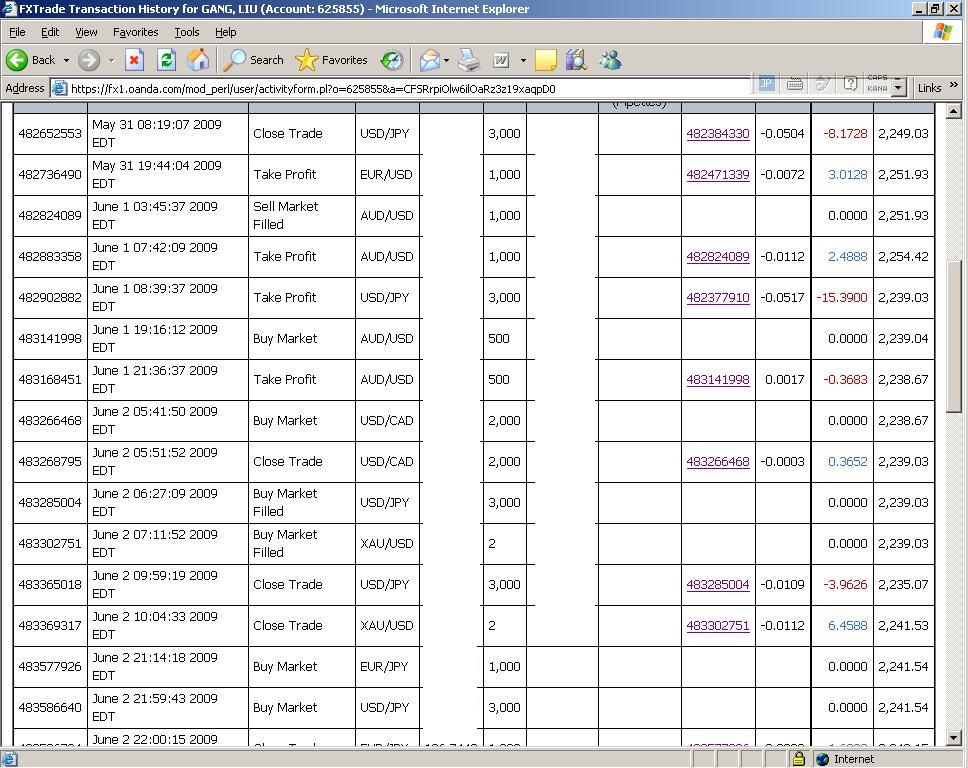Open linked transaction 482377910
The image size is (968, 768).
click(x=718, y=298)
